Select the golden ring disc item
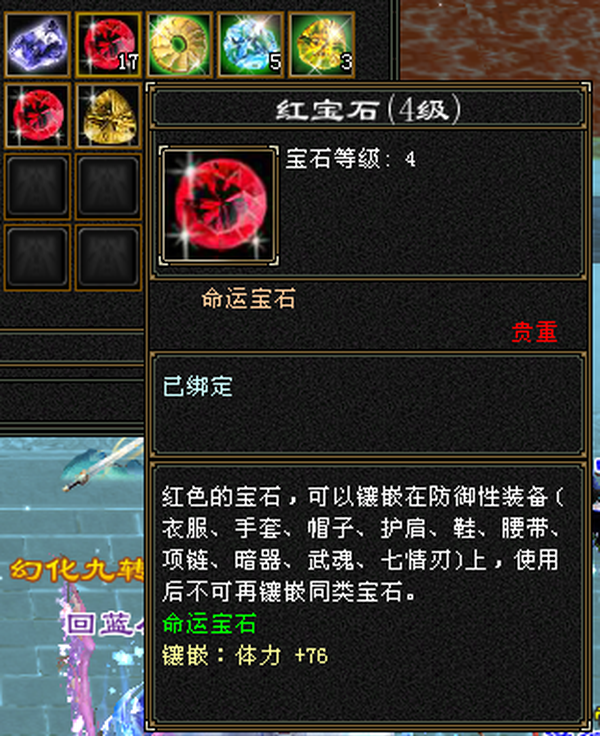The height and width of the screenshot is (736, 600). click(x=179, y=45)
